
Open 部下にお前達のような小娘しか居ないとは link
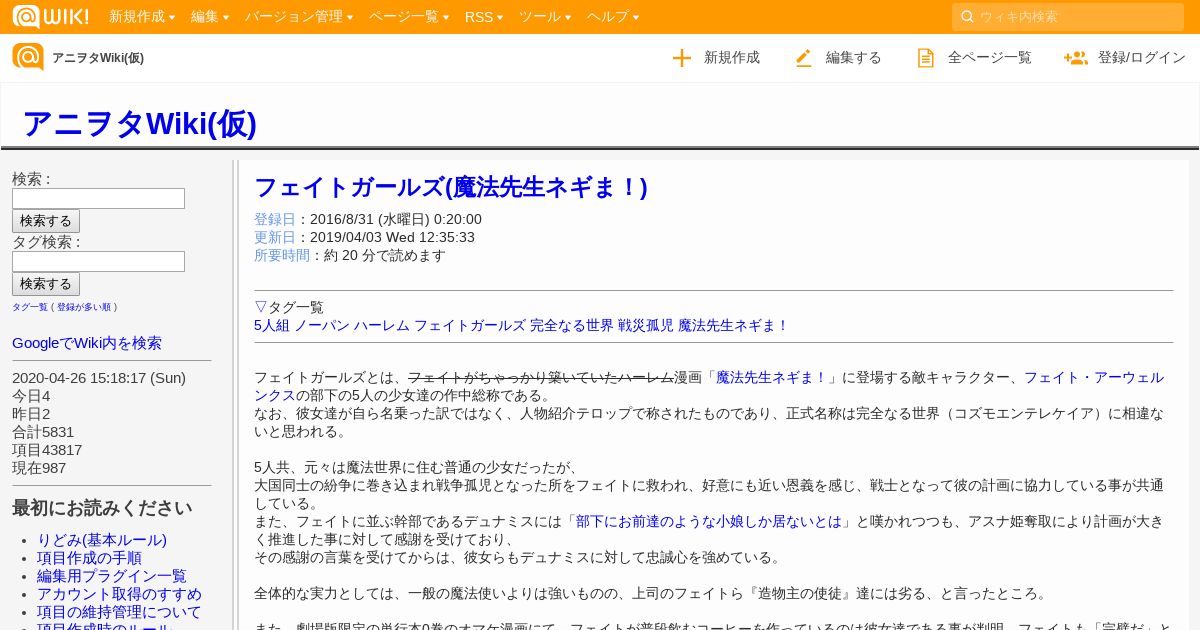tap(709, 521)
